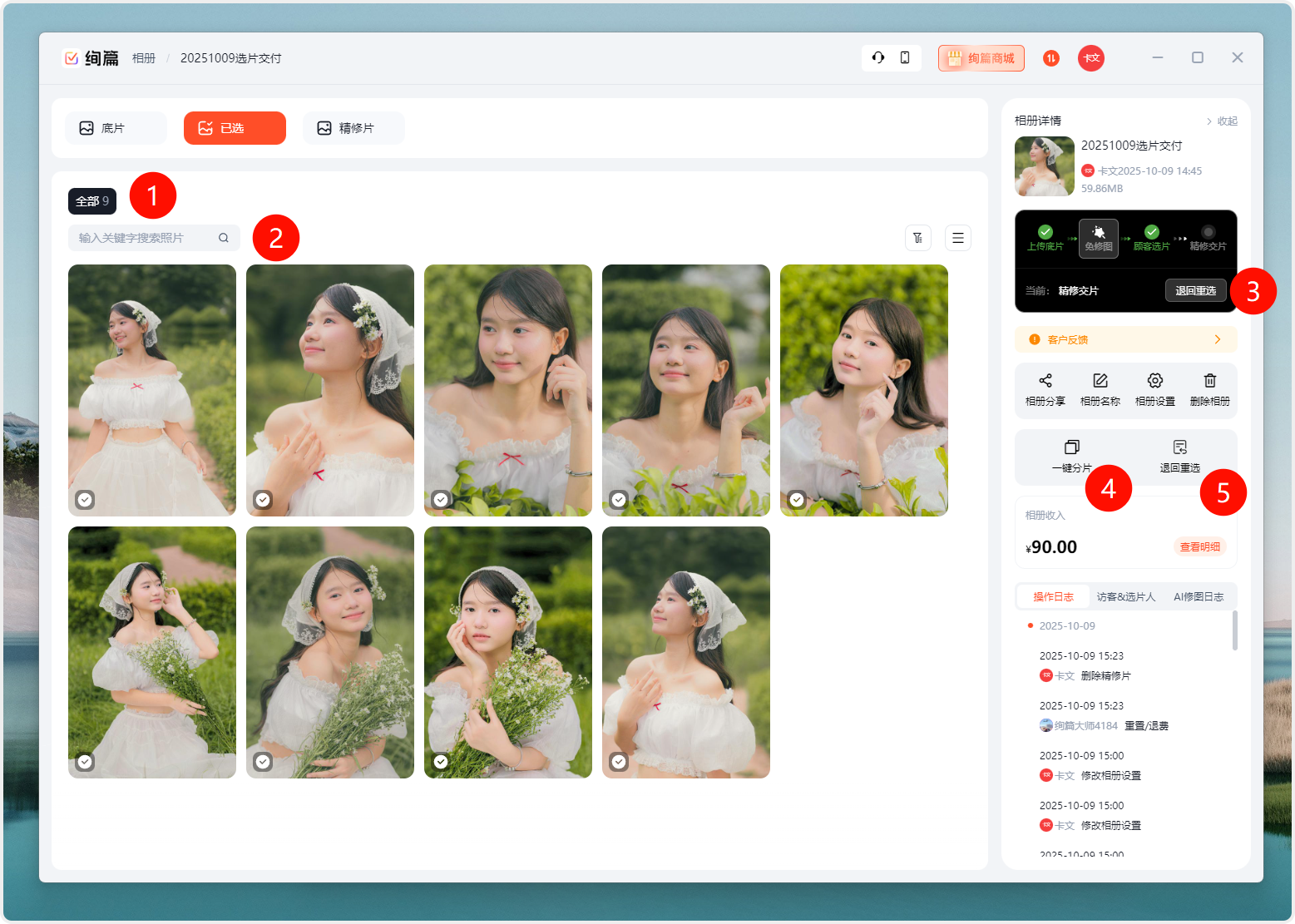Click the orange transfer icon in title bar
Viewport: 1295px width, 924px height.
pos(1051,57)
